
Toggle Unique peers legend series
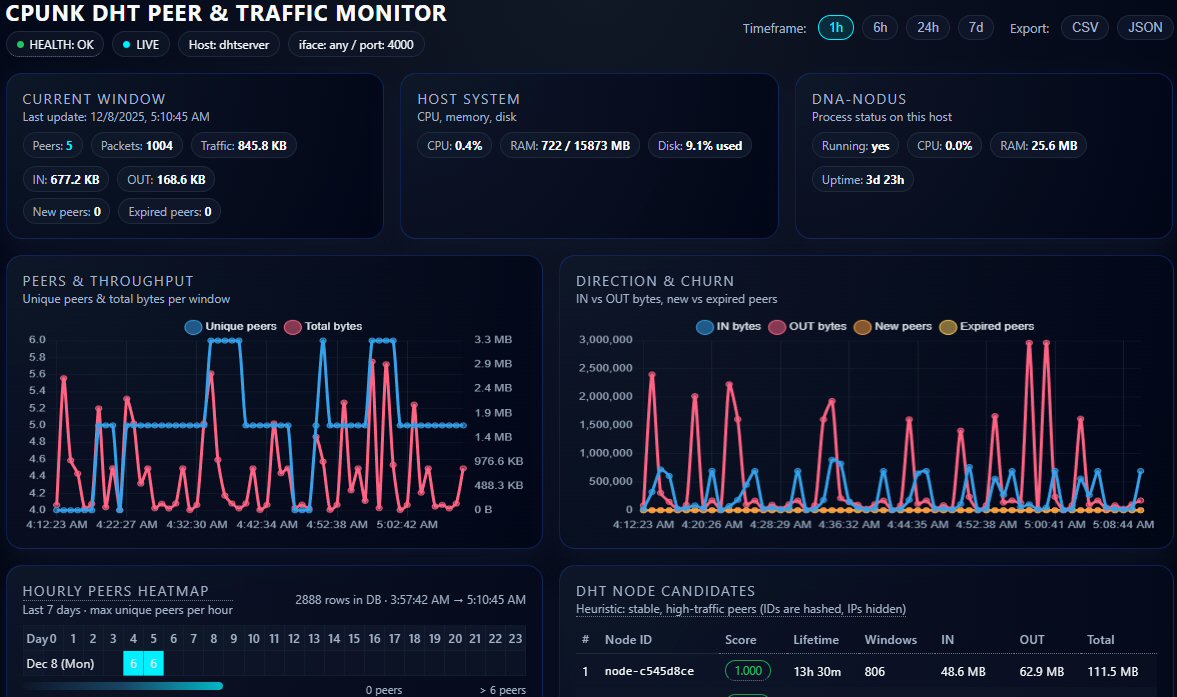click(x=231, y=327)
